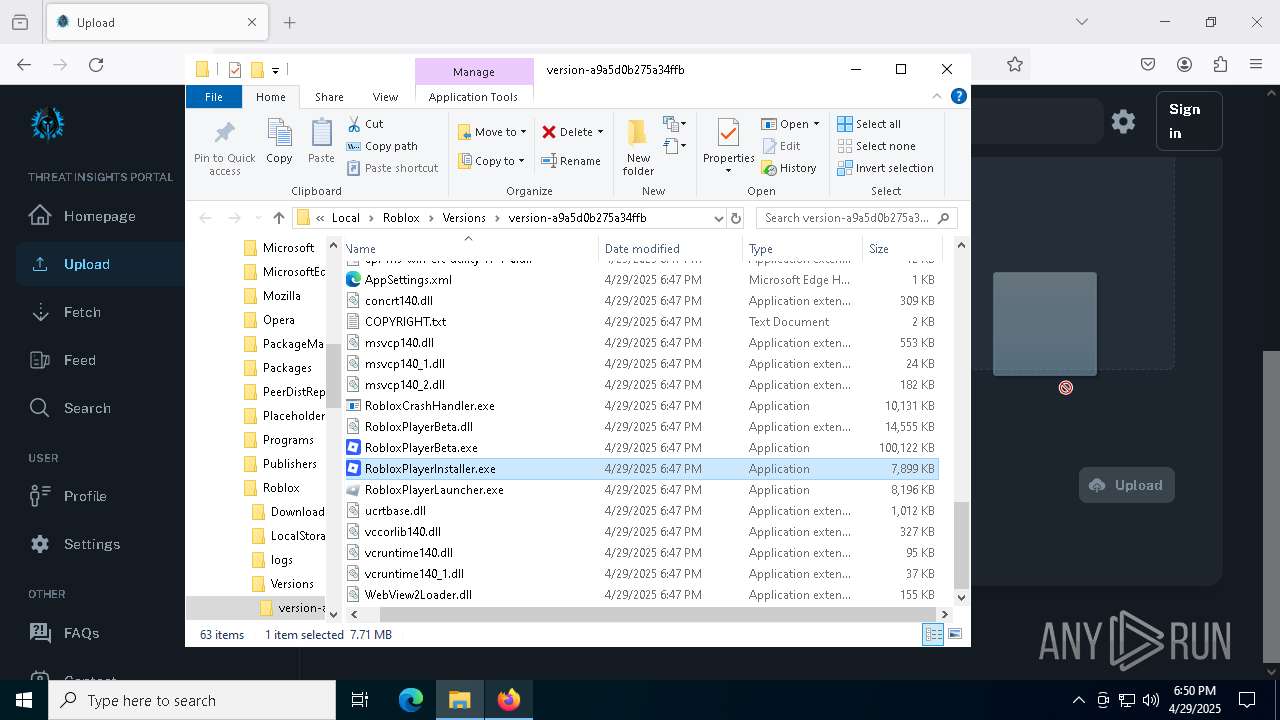Screen dimensions: 1280x720
Task: Click Select none in ribbon
Action: (x=876, y=146)
